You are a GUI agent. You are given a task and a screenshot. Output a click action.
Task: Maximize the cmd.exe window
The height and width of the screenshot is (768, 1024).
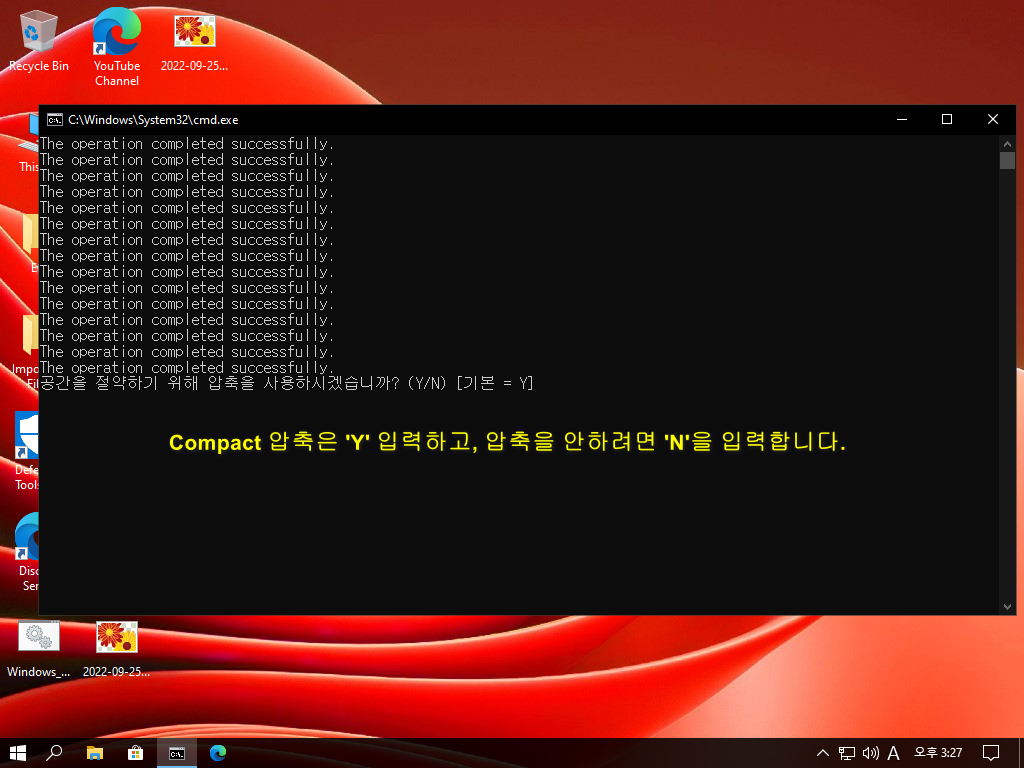coord(947,120)
